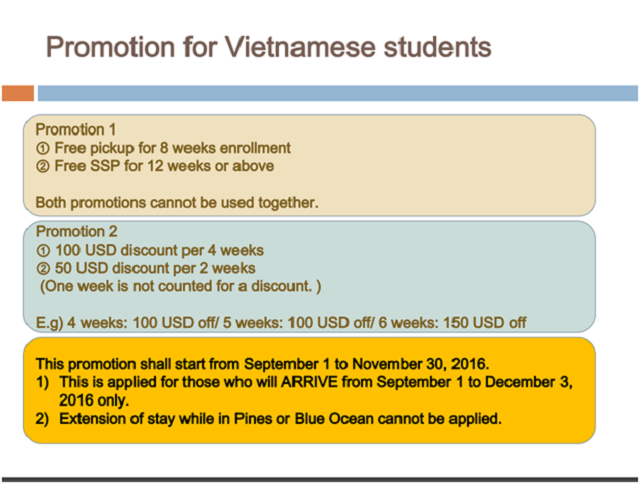Click the dark footer line at the slide bottom
The width and height of the screenshot is (640, 484).
pyautogui.click(x=320, y=480)
